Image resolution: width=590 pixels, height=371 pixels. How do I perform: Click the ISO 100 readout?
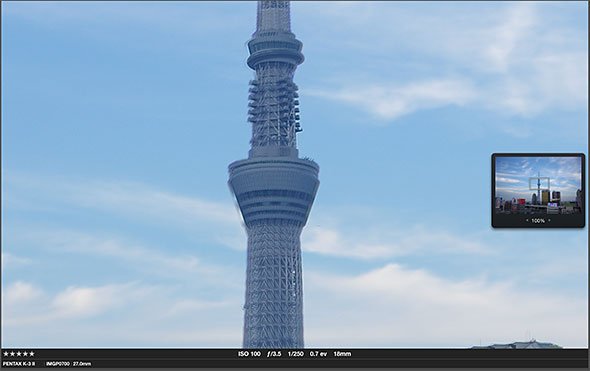click(x=249, y=354)
